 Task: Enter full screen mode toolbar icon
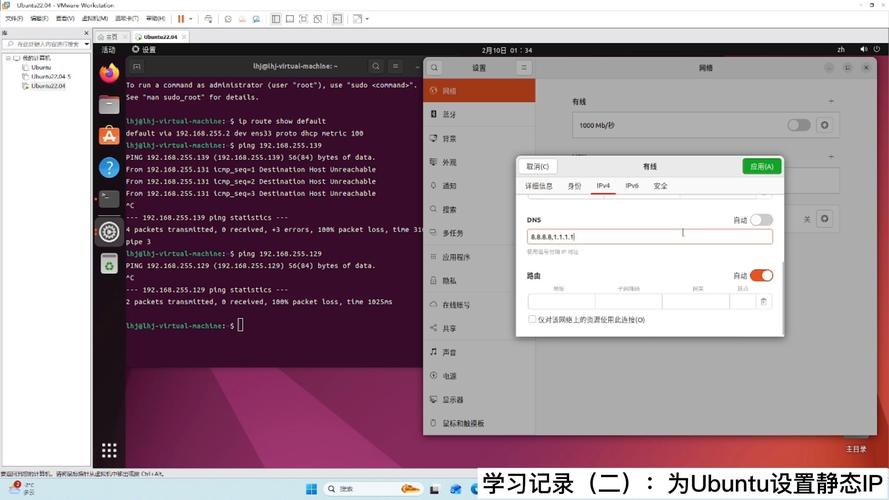303,19
